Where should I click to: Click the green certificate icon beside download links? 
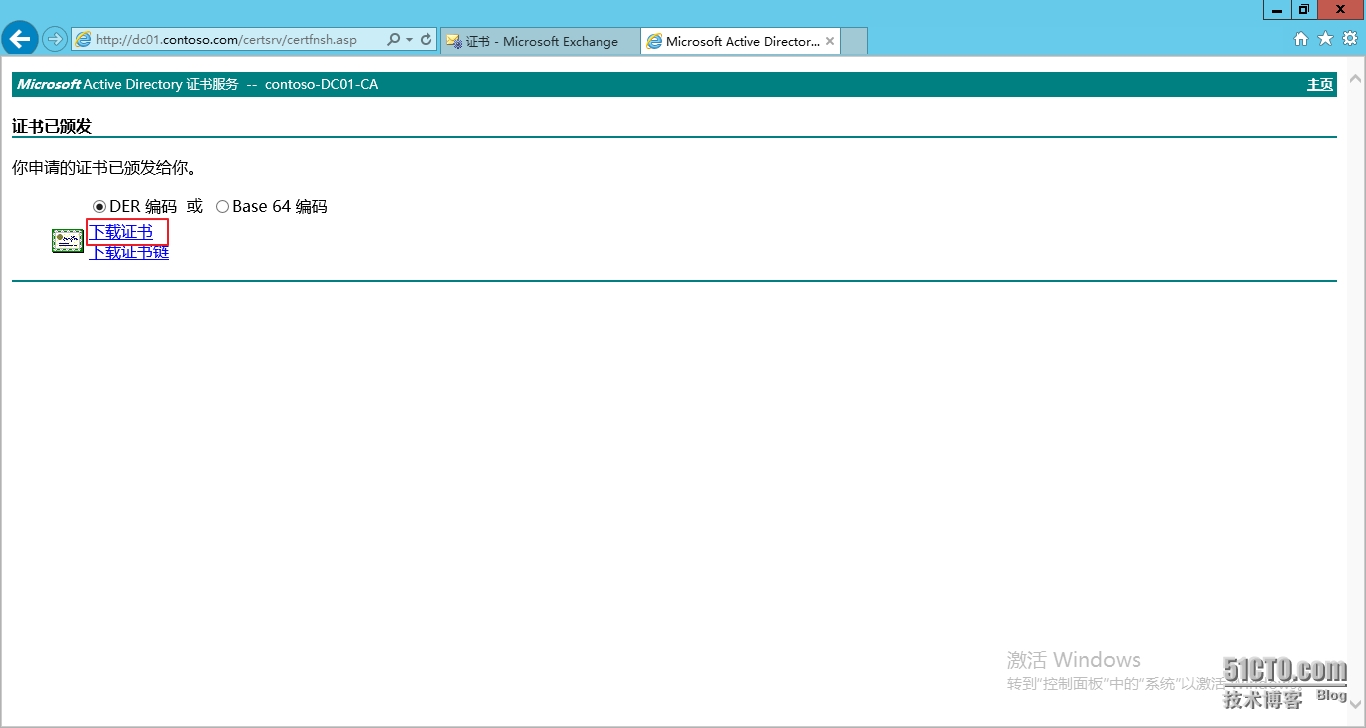click(68, 241)
